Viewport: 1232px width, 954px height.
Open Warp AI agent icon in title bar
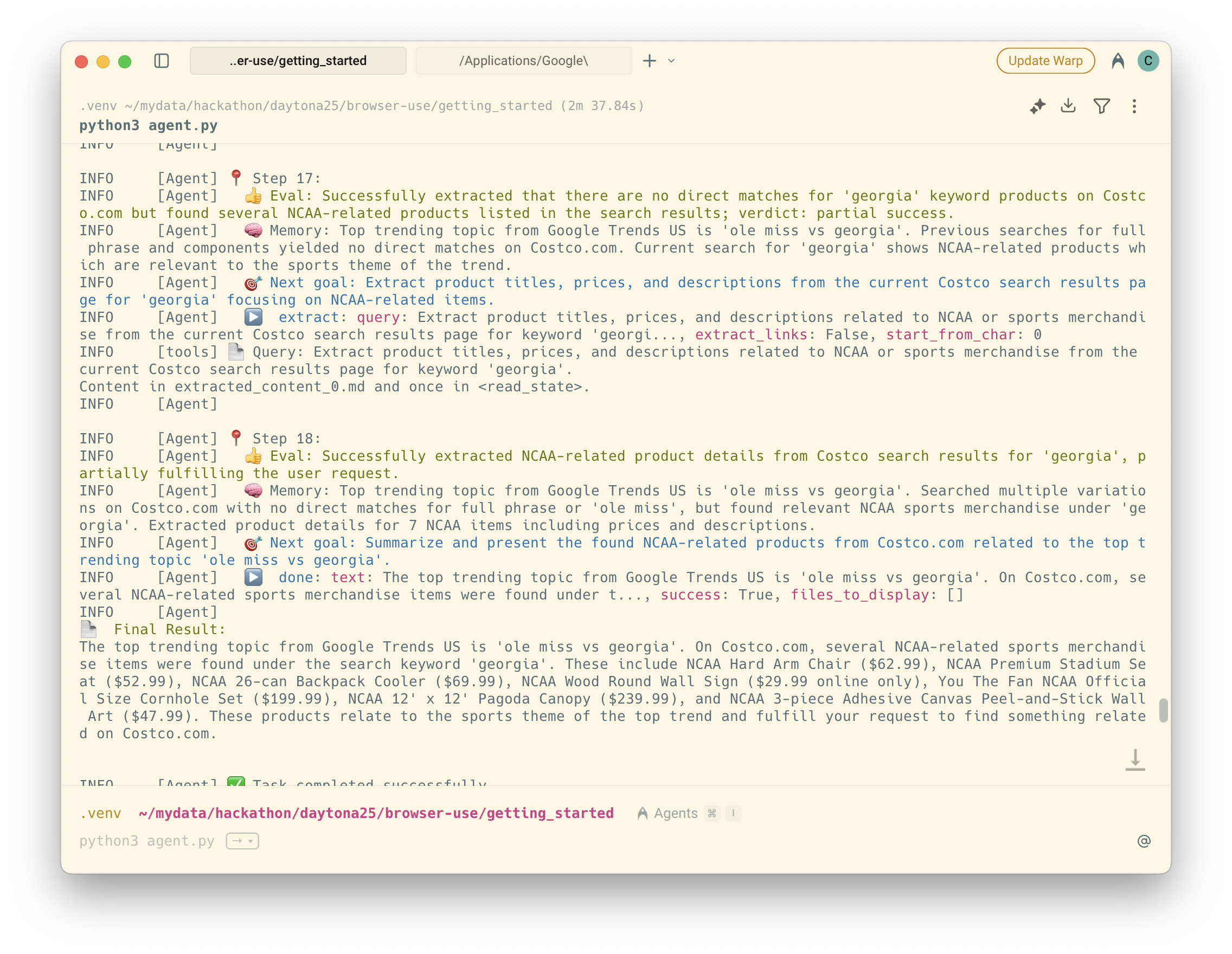(x=1118, y=61)
